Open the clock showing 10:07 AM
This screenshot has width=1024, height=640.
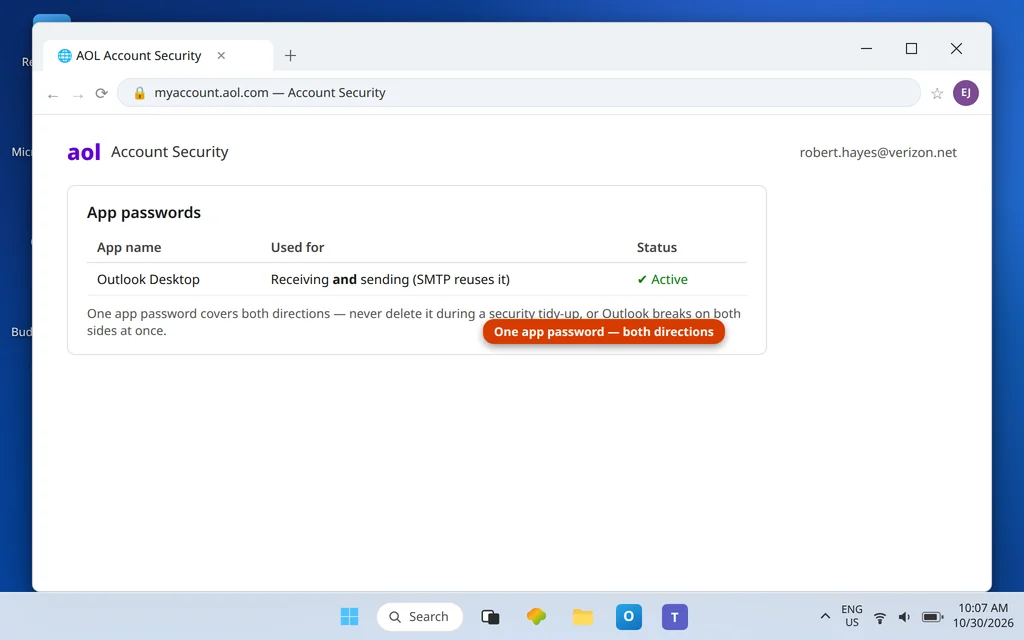coord(983,616)
